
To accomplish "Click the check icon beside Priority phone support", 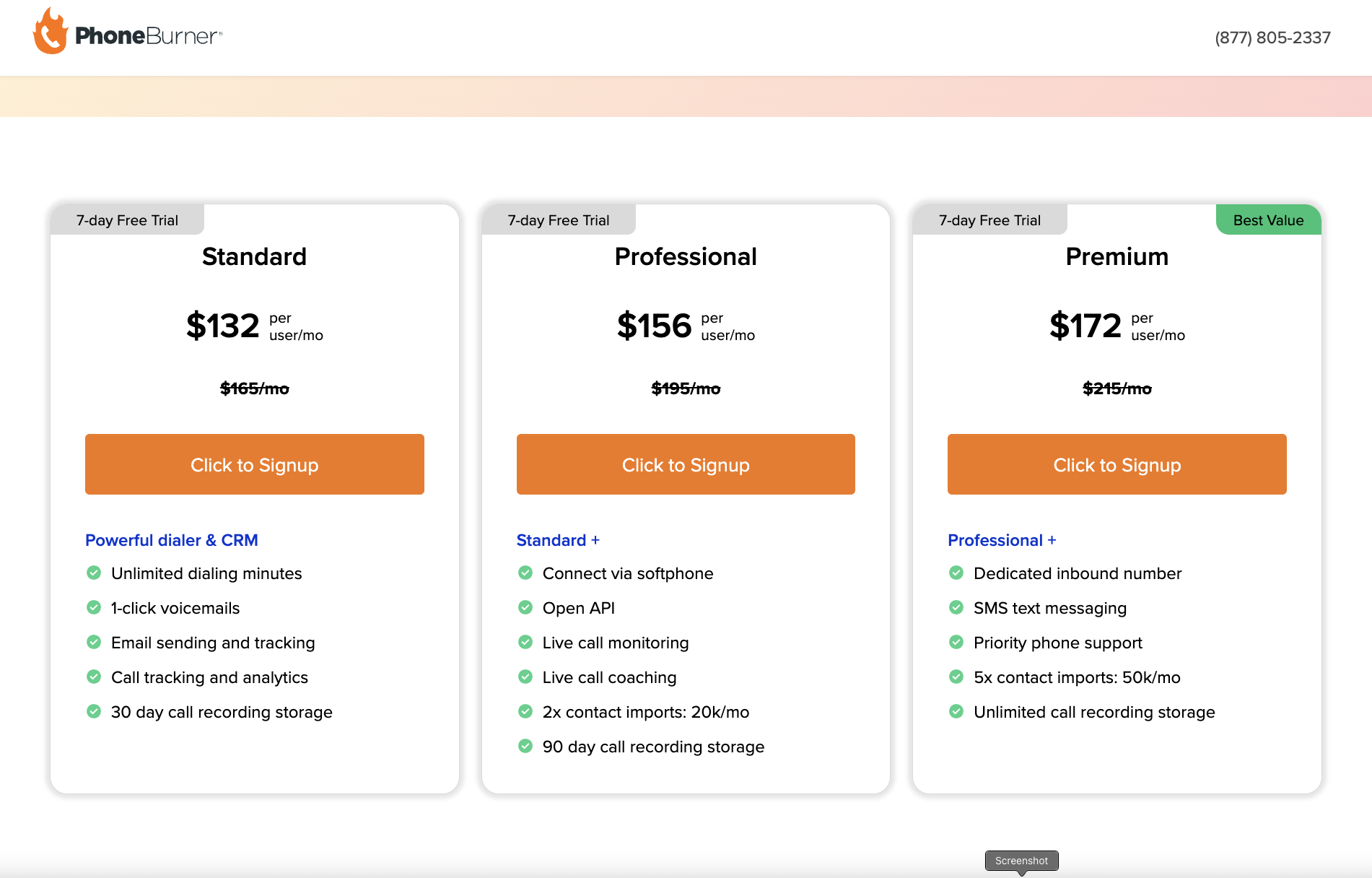I will [956, 643].
